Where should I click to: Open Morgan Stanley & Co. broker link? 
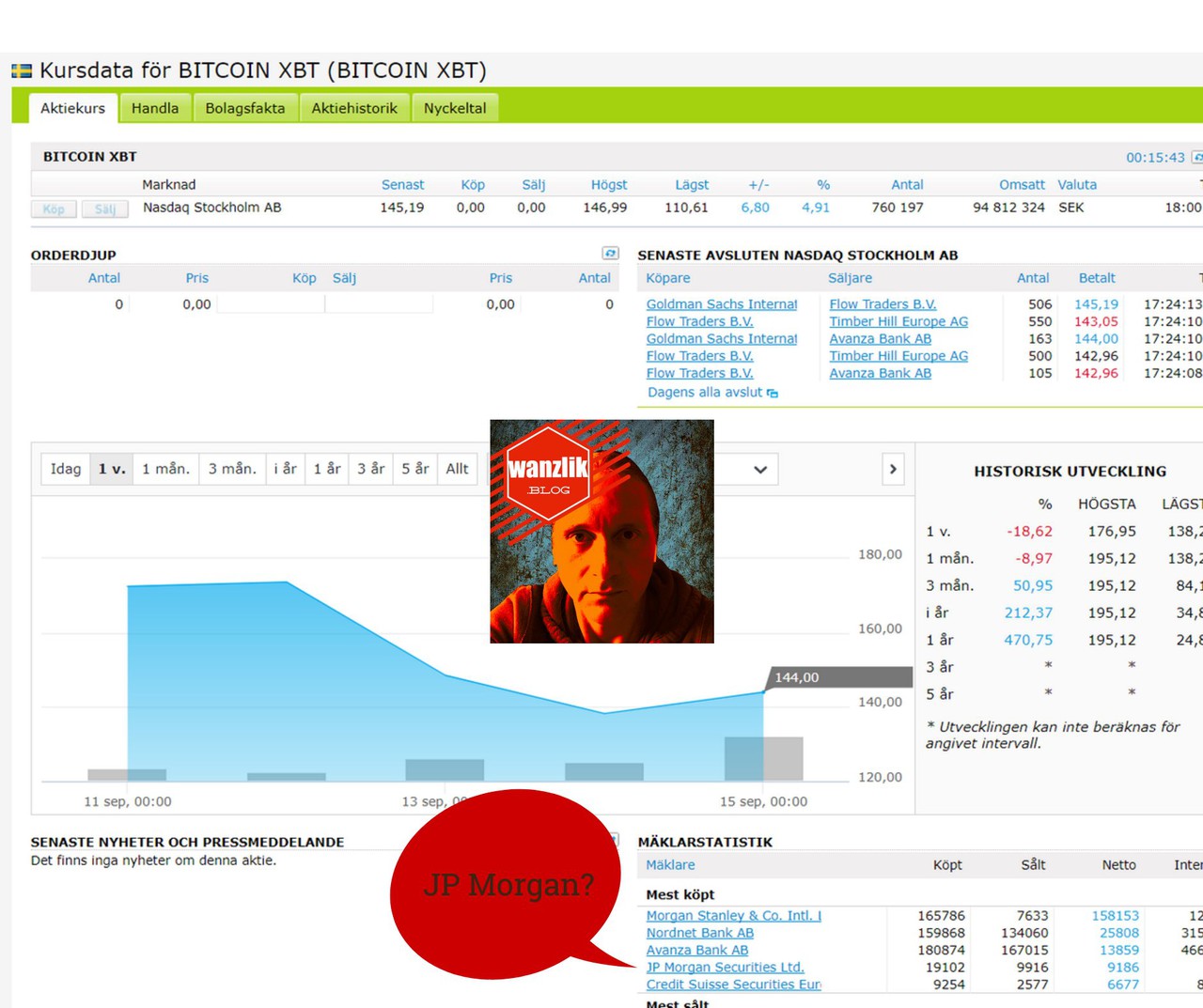[733, 915]
